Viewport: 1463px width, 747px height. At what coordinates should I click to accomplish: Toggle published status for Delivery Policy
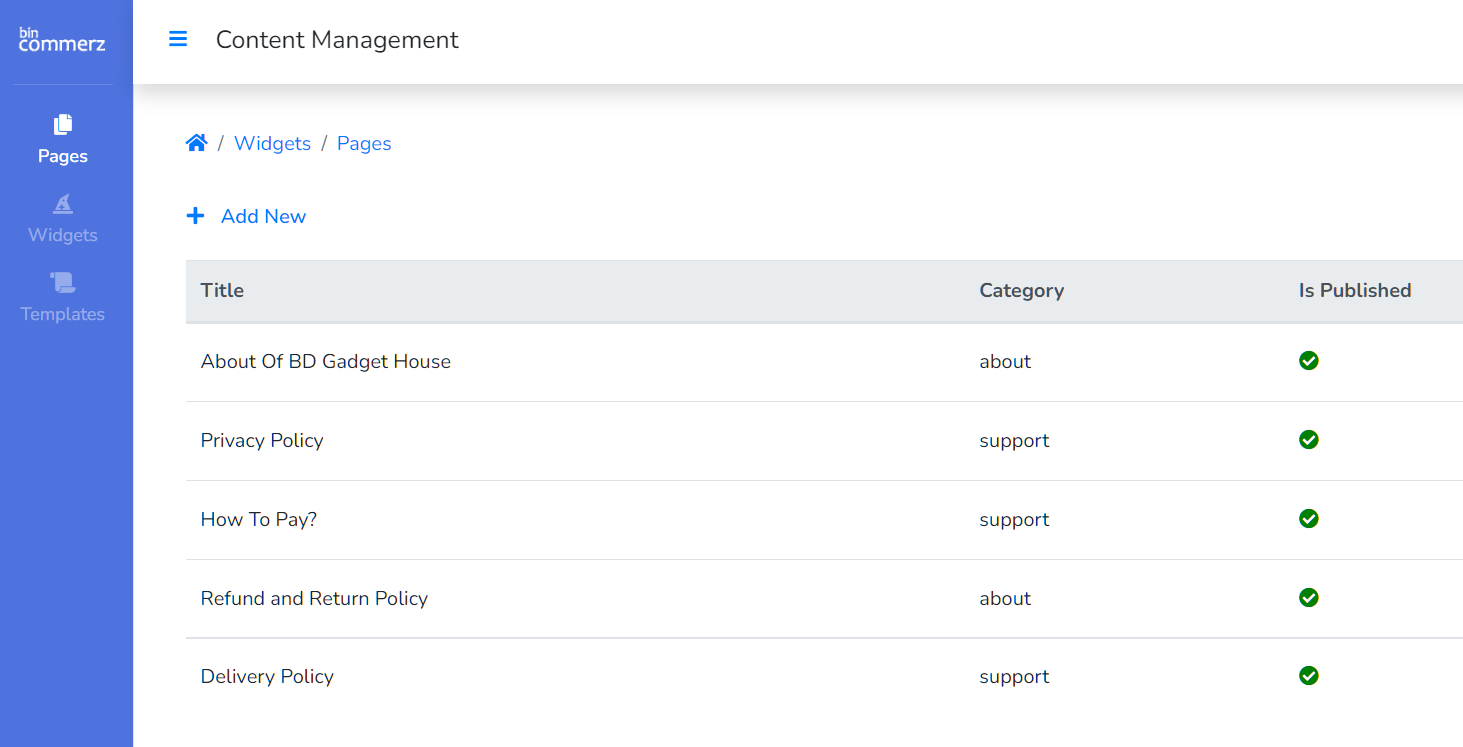tap(1308, 676)
